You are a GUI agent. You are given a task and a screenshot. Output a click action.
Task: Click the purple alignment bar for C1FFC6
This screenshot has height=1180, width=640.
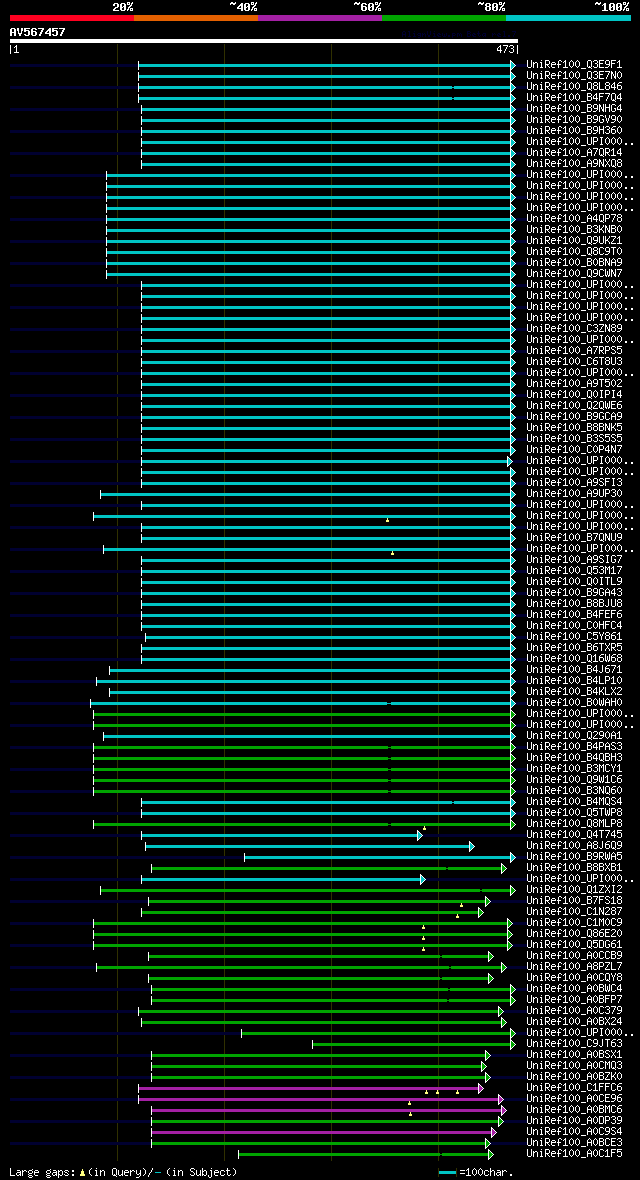[311, 1088]
